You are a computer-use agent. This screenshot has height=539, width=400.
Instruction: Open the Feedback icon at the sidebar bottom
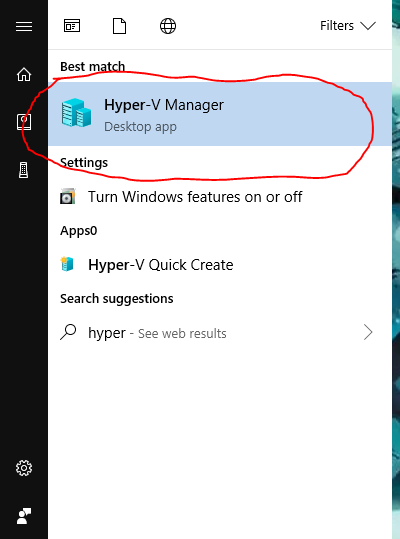pos(24,516)
